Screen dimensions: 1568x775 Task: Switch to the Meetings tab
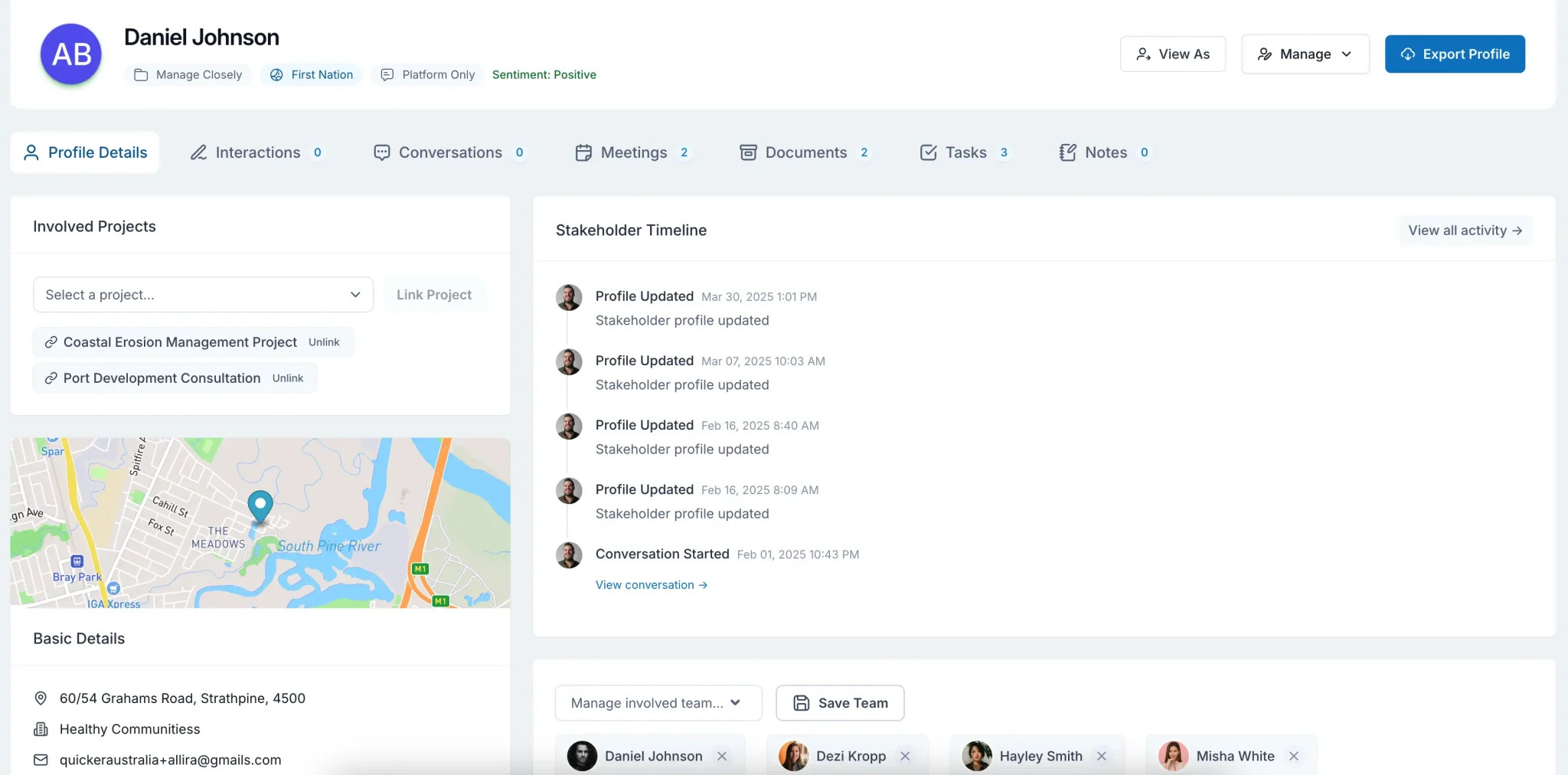[633, 152]
